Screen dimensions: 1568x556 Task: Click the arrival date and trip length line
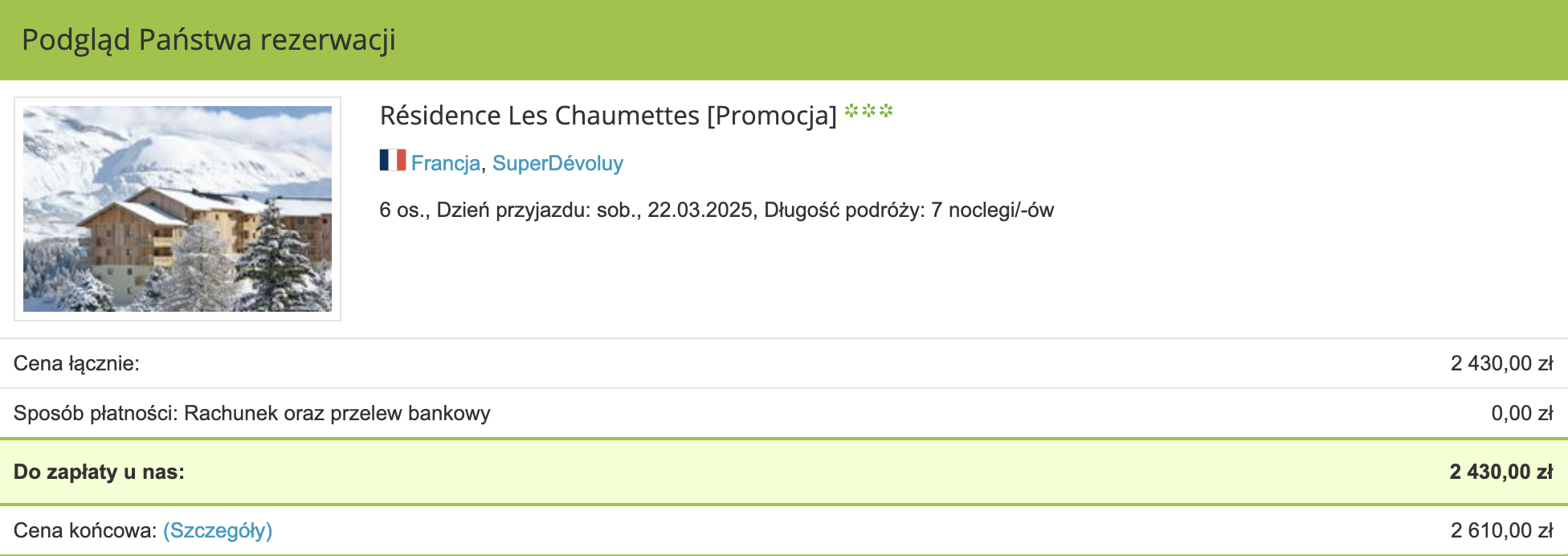717,211
